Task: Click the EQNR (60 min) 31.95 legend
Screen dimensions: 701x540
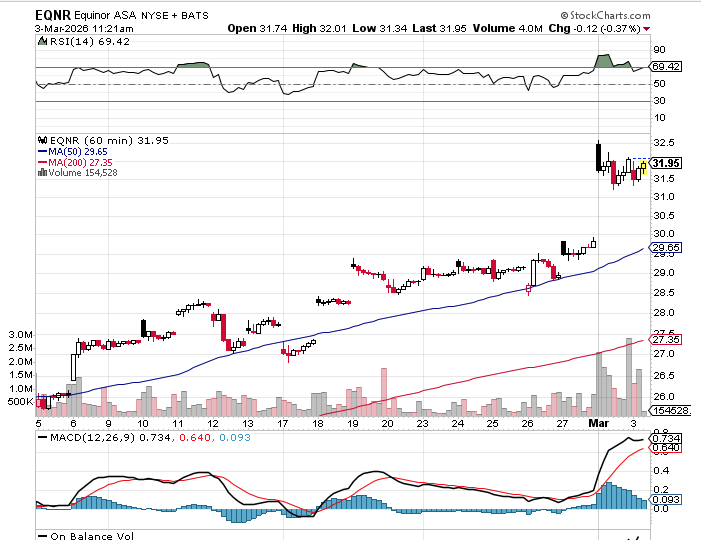Action: click(x=109, y=141)
